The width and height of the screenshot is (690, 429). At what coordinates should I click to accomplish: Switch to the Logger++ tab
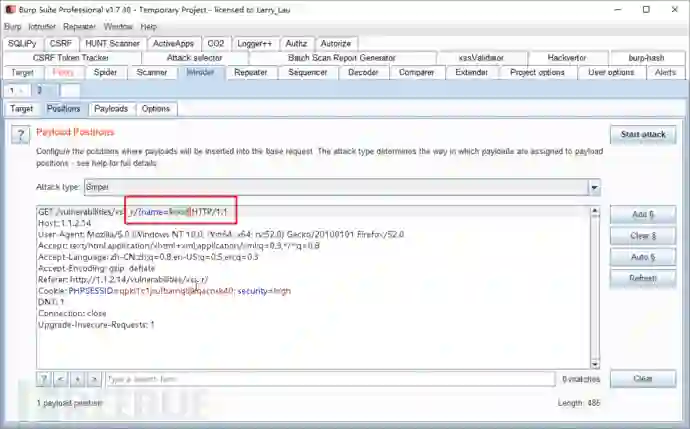click(x=254, y=44)
